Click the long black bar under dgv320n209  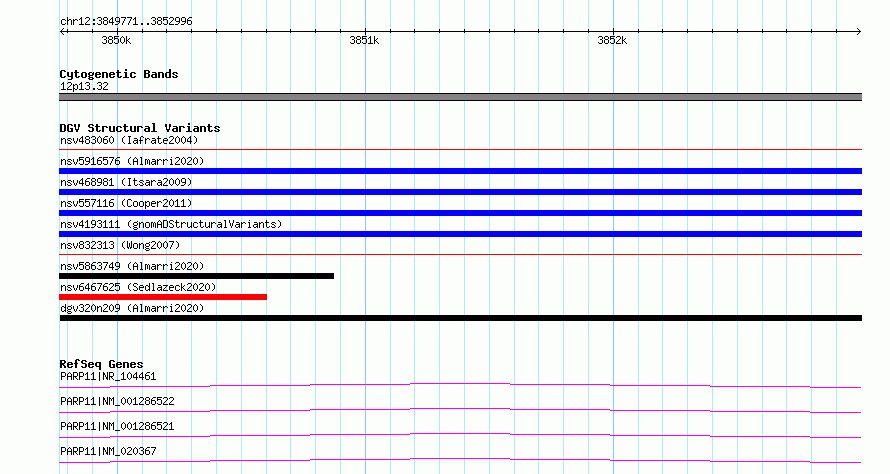coord(460,318)
